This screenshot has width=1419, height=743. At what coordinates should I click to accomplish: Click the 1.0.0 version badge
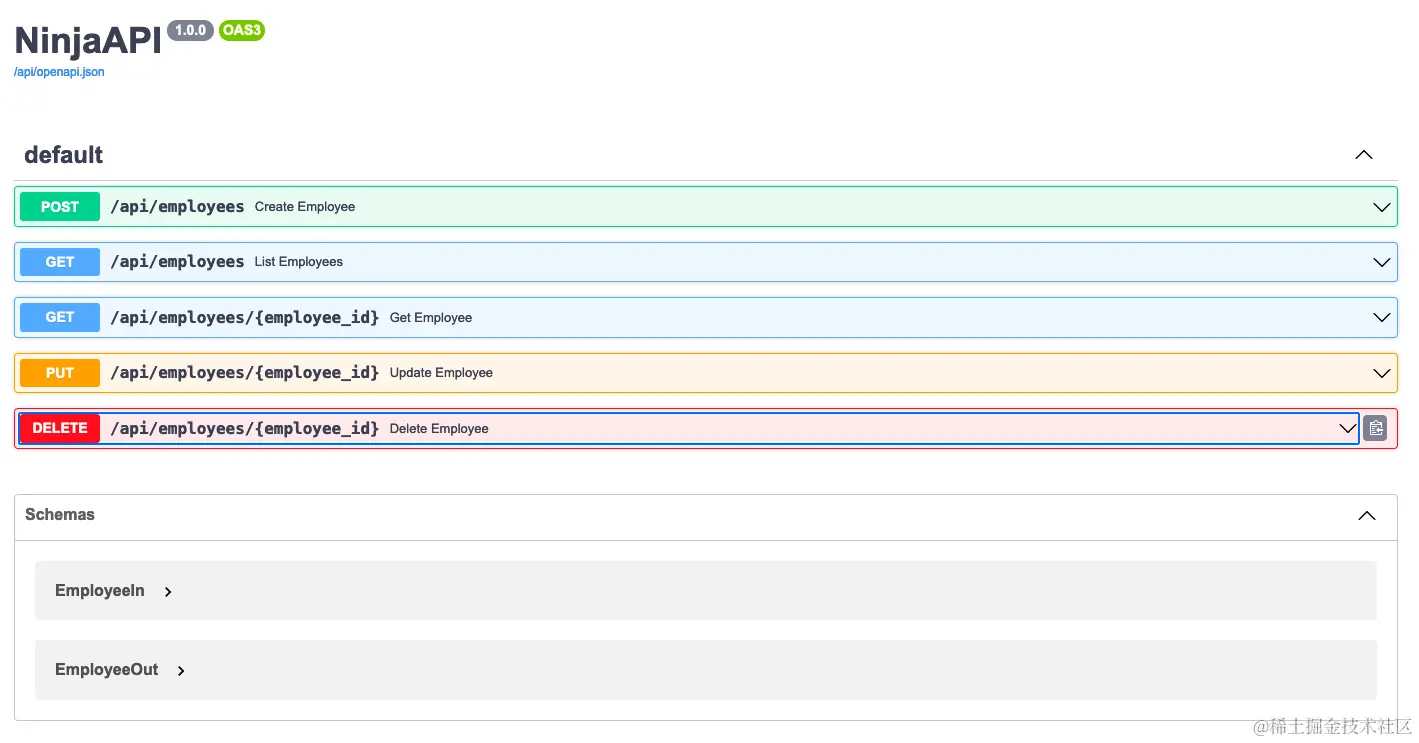click(190, 30)
